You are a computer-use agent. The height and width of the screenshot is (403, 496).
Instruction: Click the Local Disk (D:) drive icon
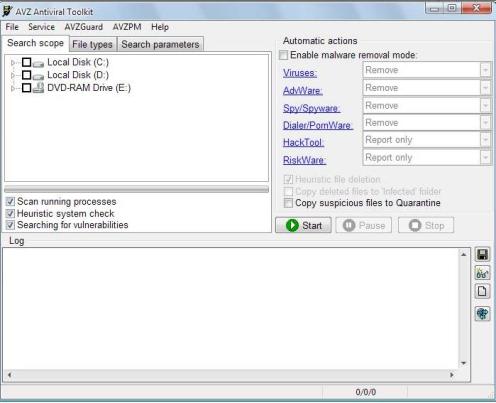(38, 76)
